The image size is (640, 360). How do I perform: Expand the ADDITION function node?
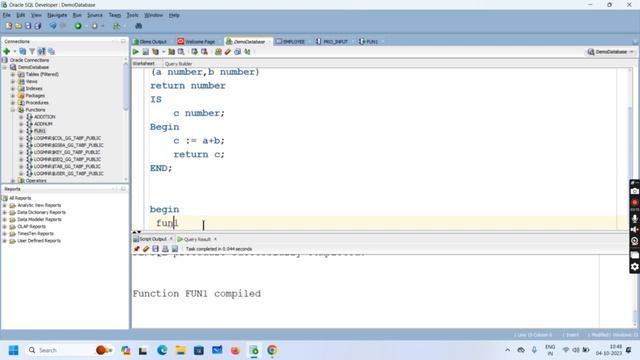click(x=21, y=117)
